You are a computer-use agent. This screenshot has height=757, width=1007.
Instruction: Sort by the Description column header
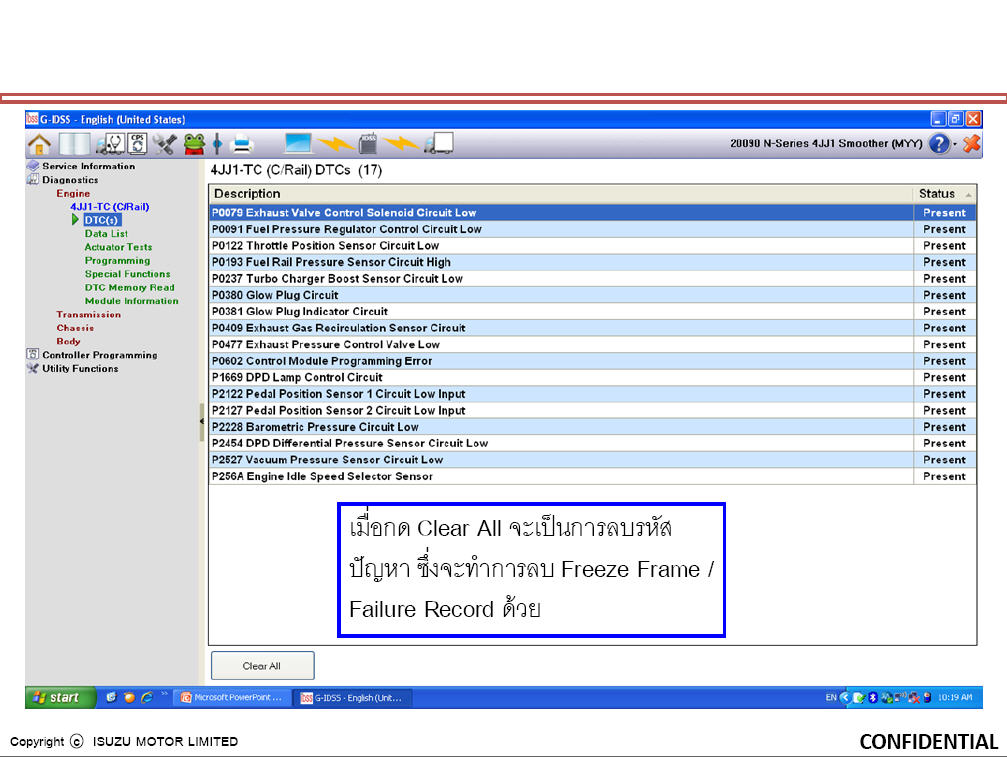tap(561, 193)
